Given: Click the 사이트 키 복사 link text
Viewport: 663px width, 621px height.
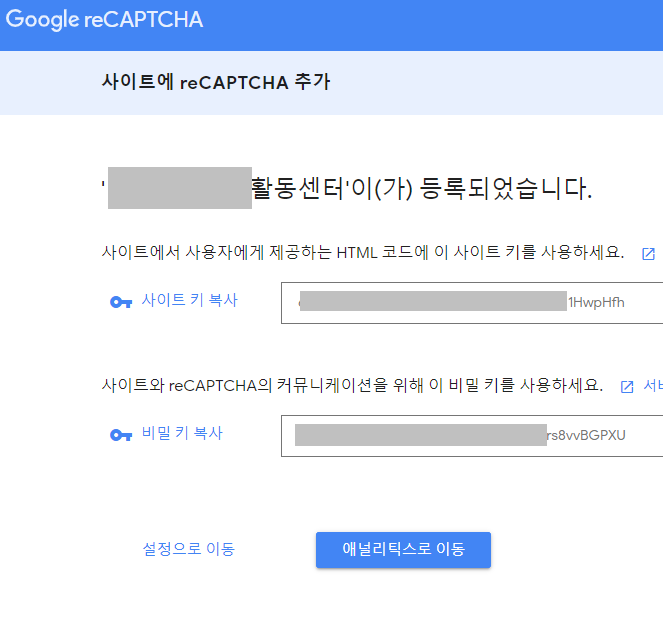Looking at the screenshot, I should pos(189,300).
